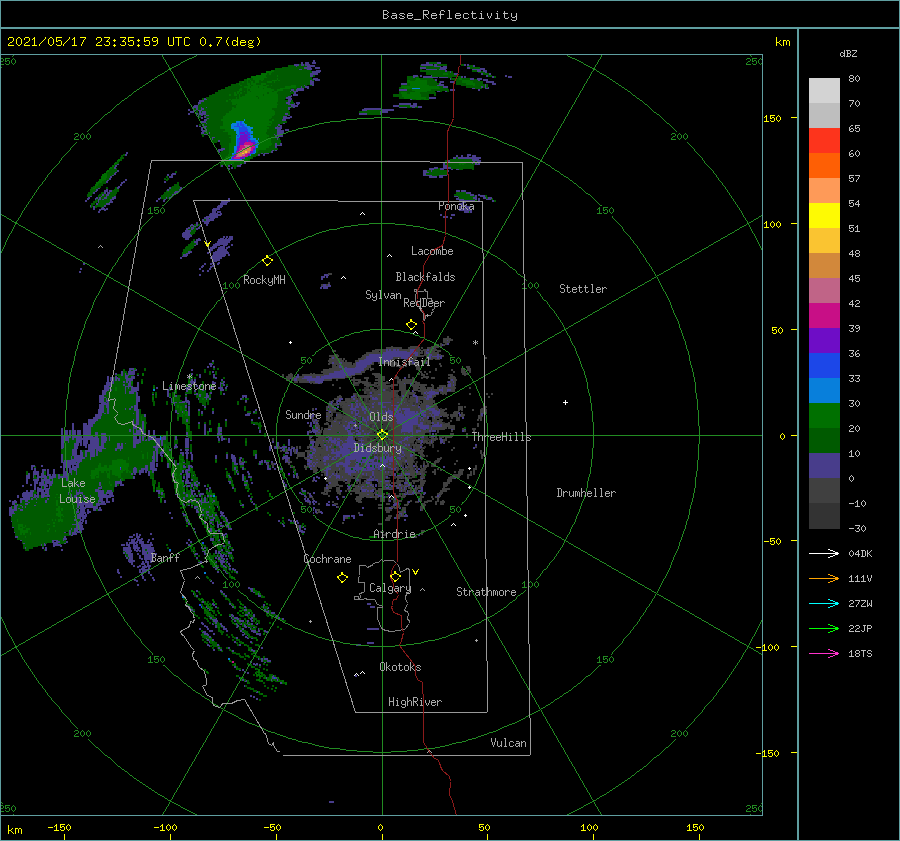Click the Olds label
This screenshot has width=900, height=841.
(x=381, y=416)
